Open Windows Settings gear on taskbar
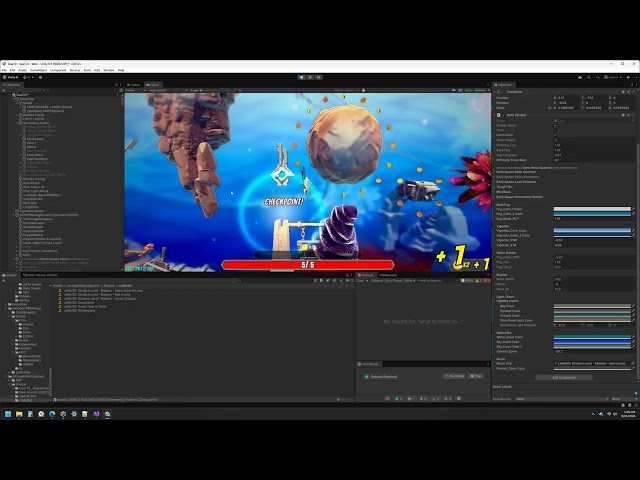This screenshot has width=640, height=480. (x=74, y=414)
